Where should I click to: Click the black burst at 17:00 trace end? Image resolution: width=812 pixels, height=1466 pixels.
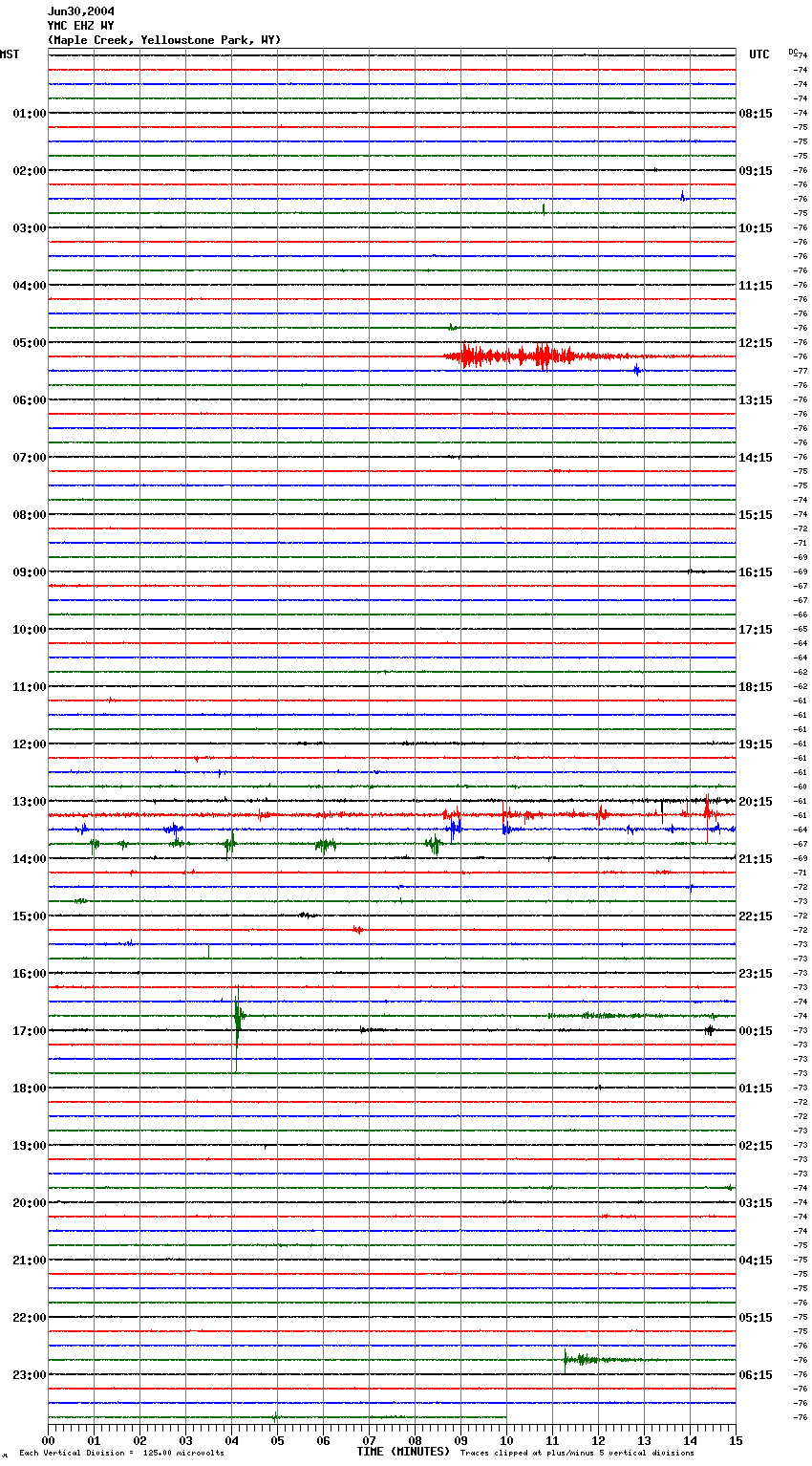pyautogui.click(x=709, y=1030)
